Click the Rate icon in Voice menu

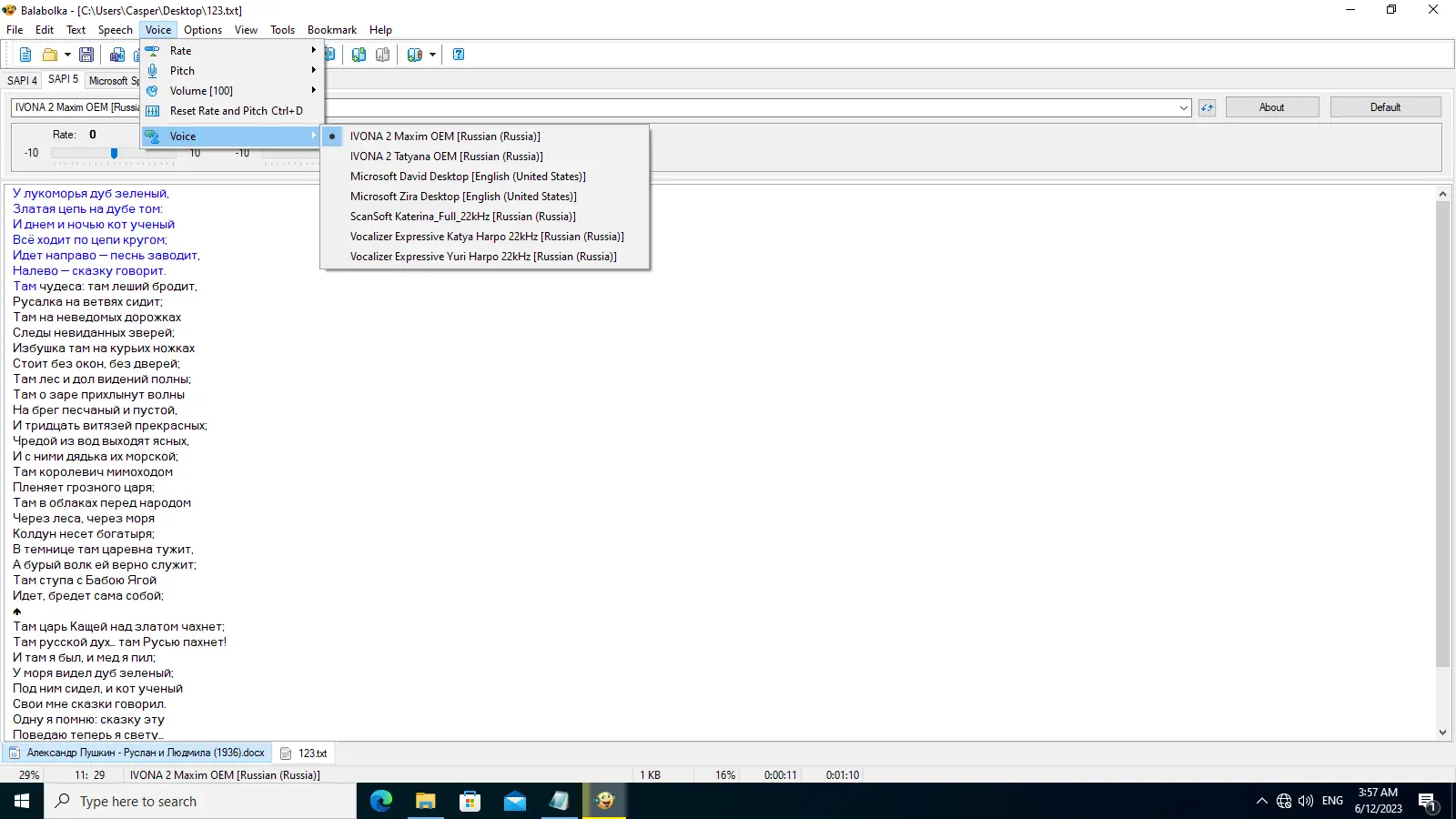coord(153,51)
